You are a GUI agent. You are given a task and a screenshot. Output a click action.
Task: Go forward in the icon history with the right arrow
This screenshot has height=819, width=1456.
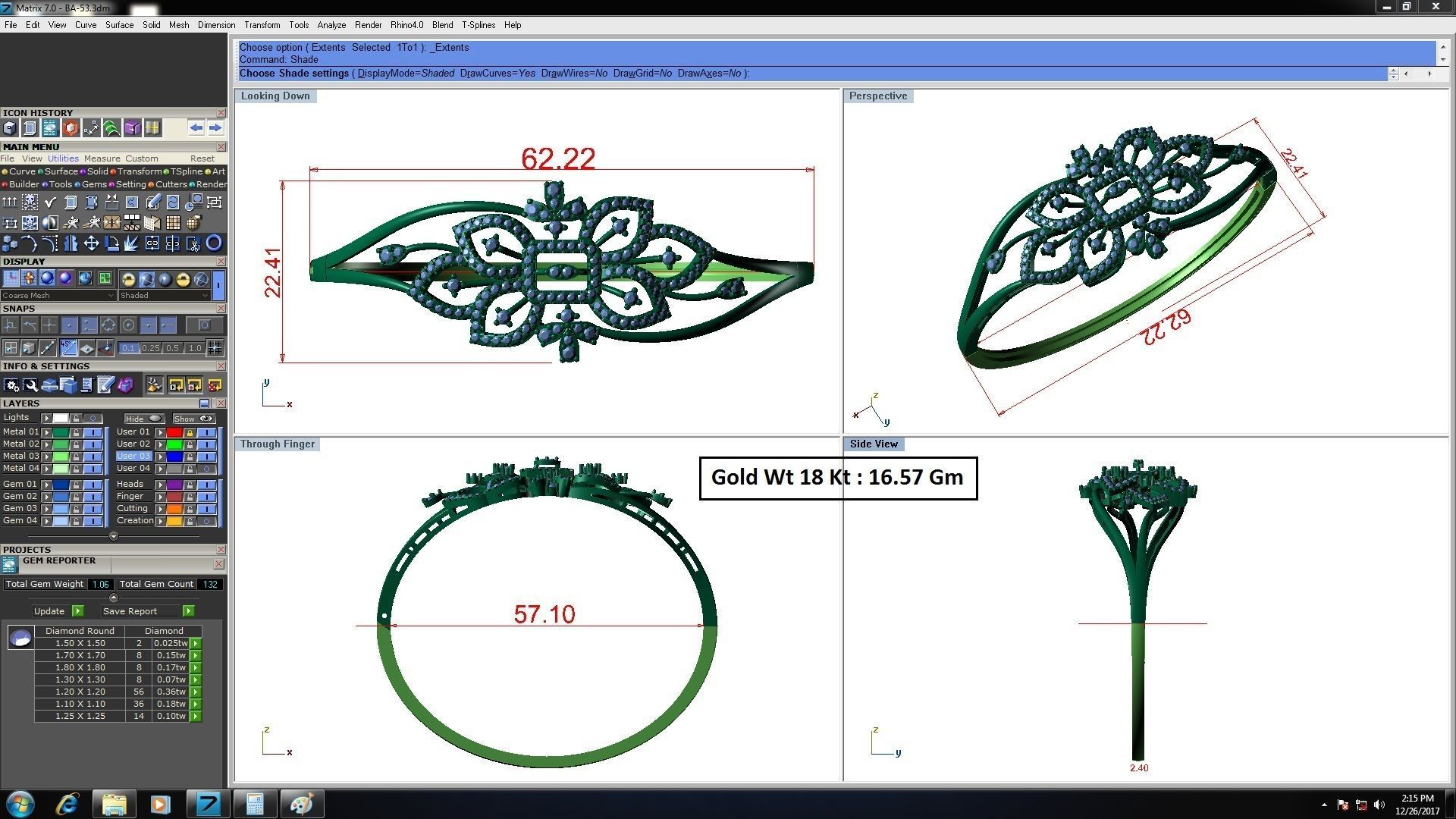[x=215, y=127]
